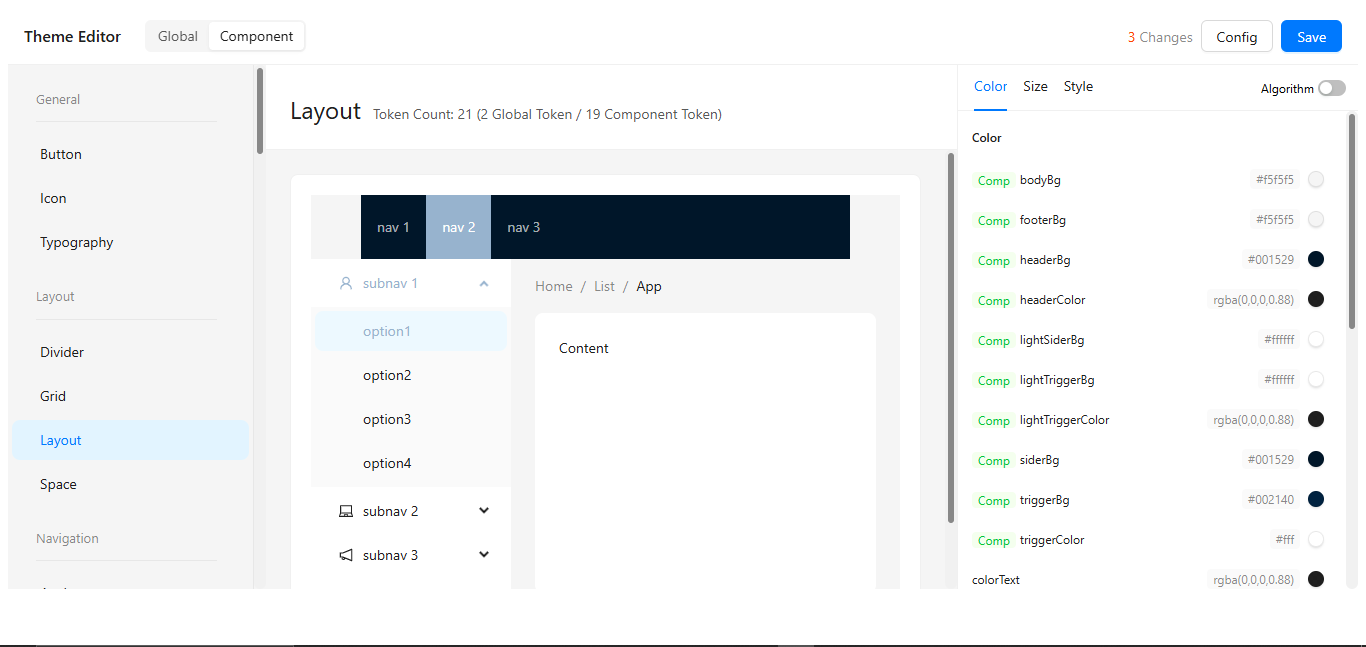Open the Typography component in sidebar

(x=130, y=242)
